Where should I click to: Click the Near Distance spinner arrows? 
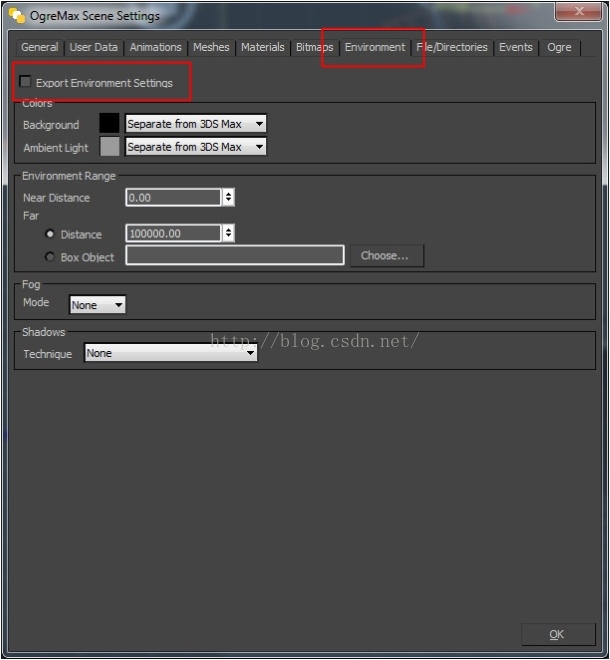coord(228,197)
